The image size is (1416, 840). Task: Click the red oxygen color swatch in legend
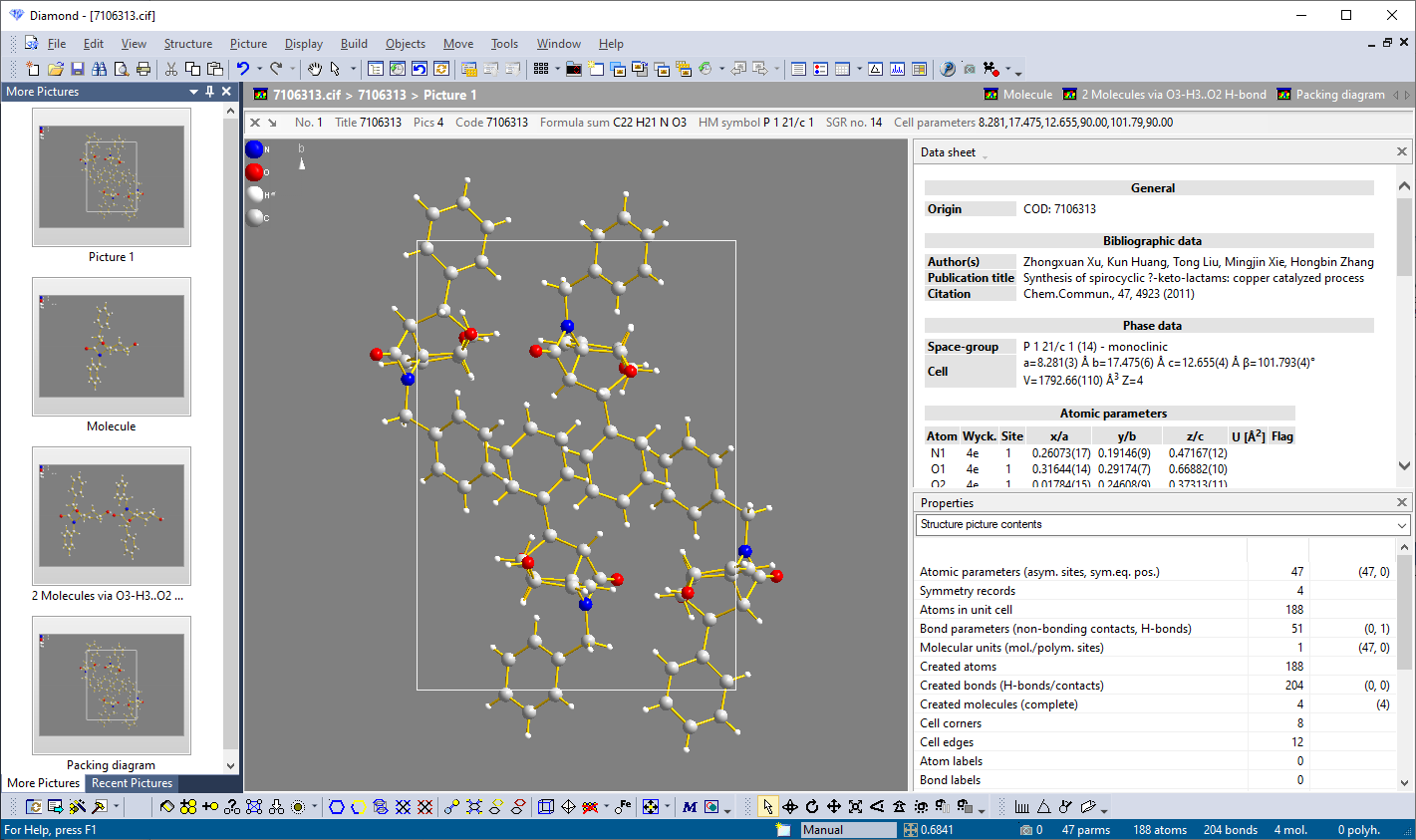256,171
